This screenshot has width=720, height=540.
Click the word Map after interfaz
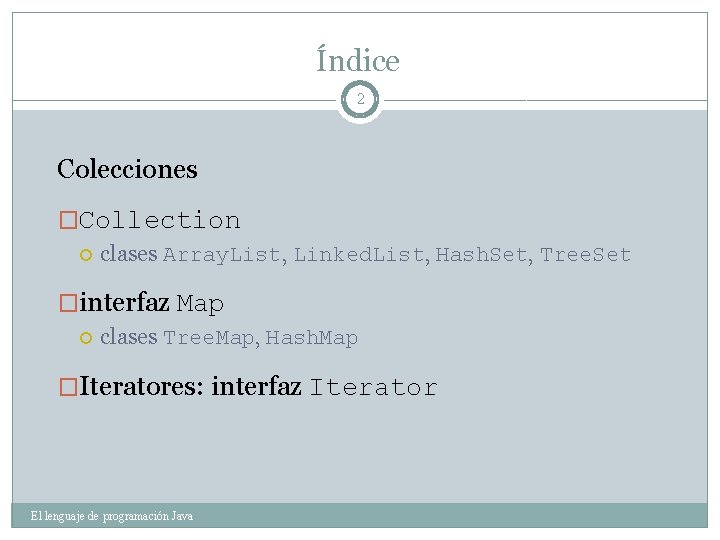(x=200, y=304)
